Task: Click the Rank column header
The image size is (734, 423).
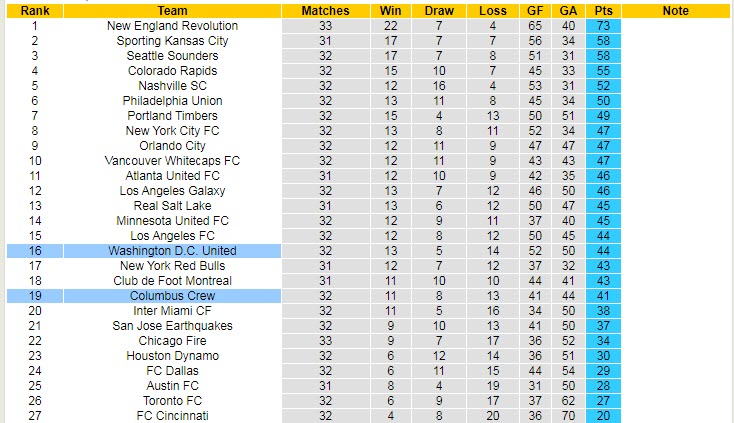Action: 35,11
